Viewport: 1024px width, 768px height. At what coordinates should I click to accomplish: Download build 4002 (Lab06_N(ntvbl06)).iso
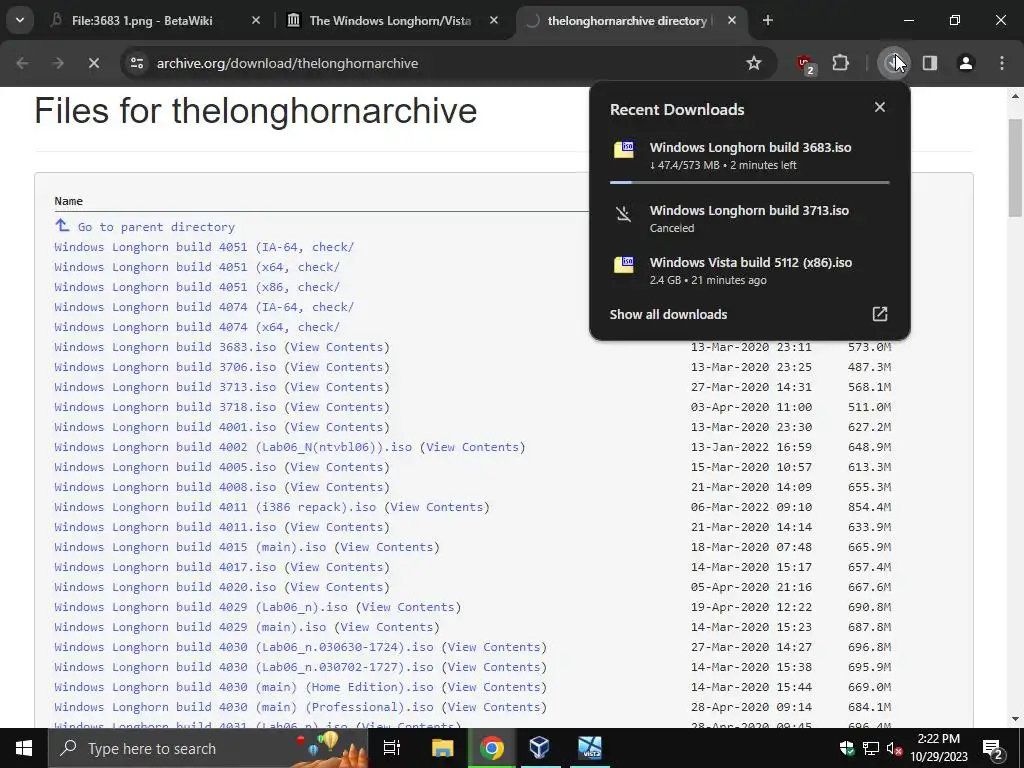point(233,447)
